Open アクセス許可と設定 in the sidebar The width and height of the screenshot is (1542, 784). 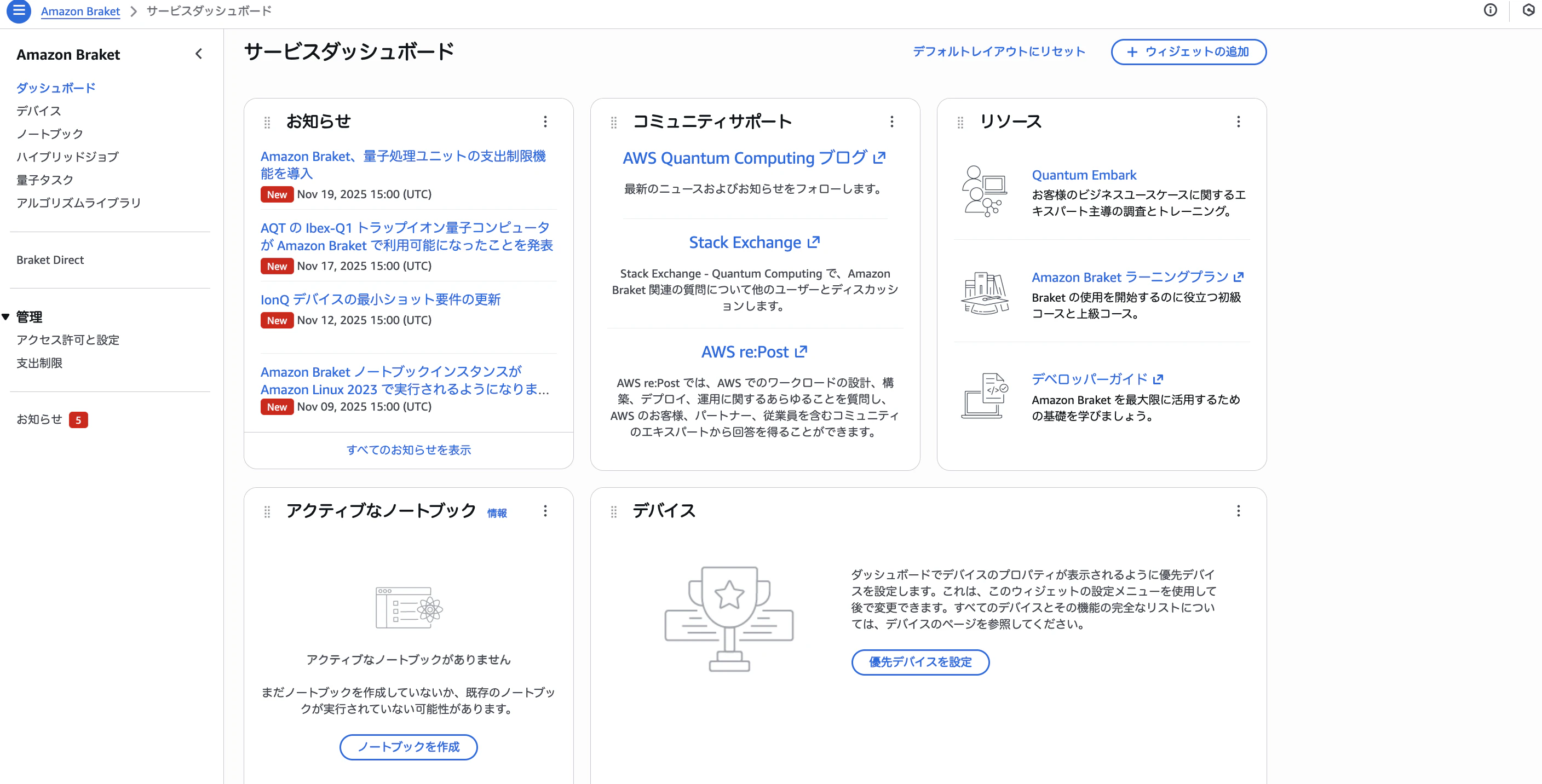[x=68, y=340]
